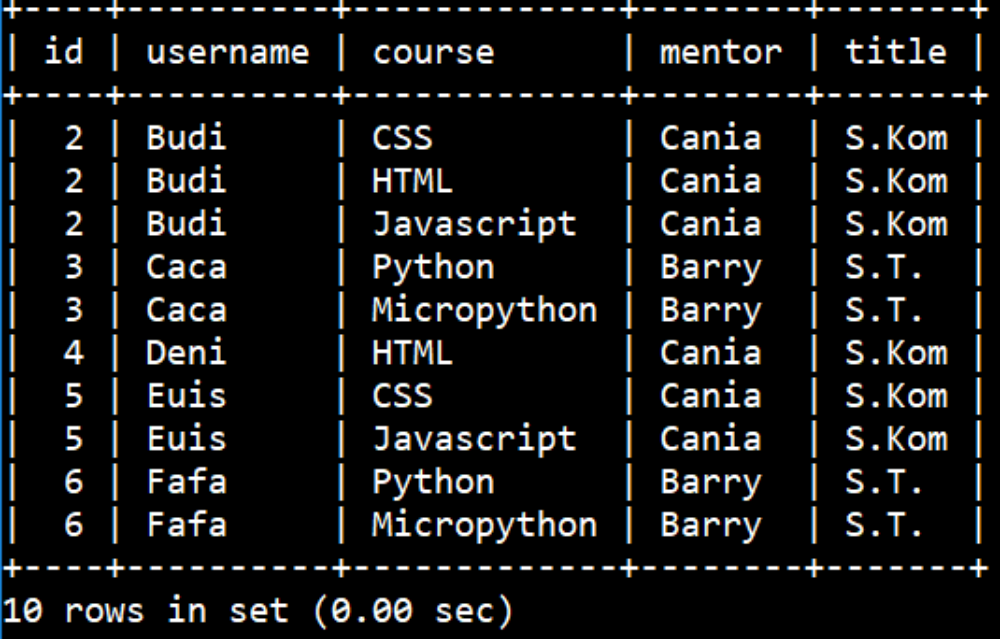Click Cania mentor in Deni's row
The image size is (1000, 639).
tap(710, 353)
